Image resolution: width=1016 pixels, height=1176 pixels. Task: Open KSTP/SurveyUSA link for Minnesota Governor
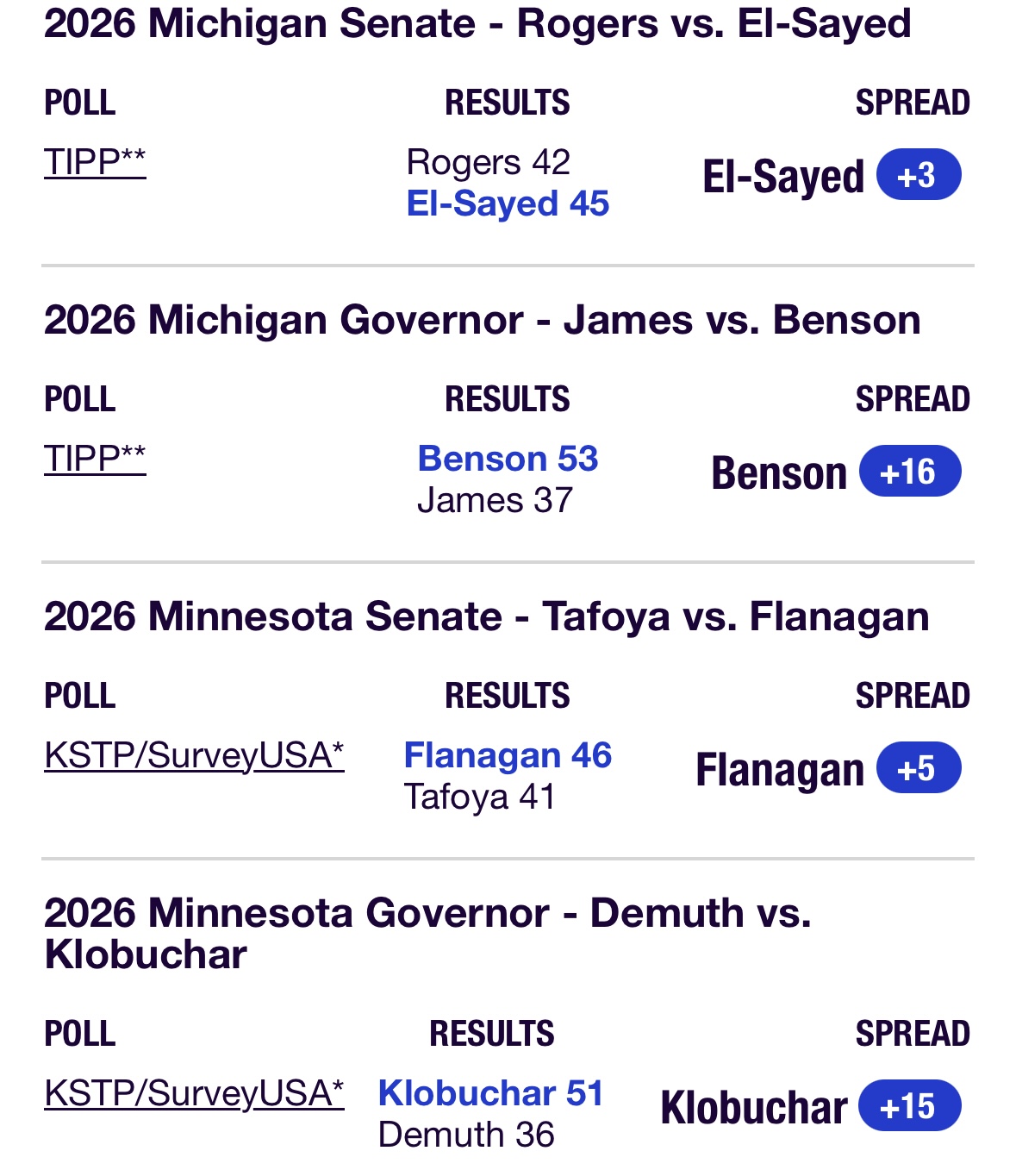coord(194,1093)
